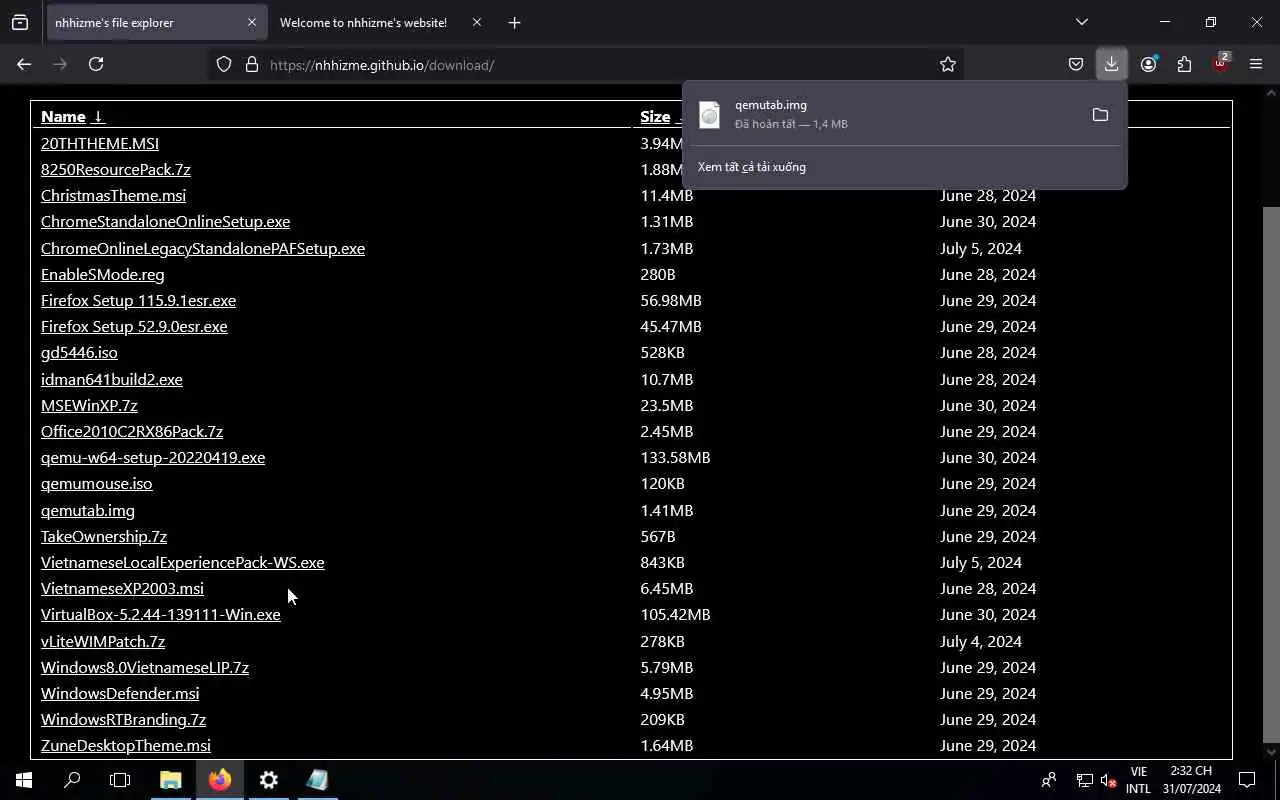Download 8250ResourcePack.7z
Image resolution: width=1280 pixels, height=800 pixels.
pos(116,169)
